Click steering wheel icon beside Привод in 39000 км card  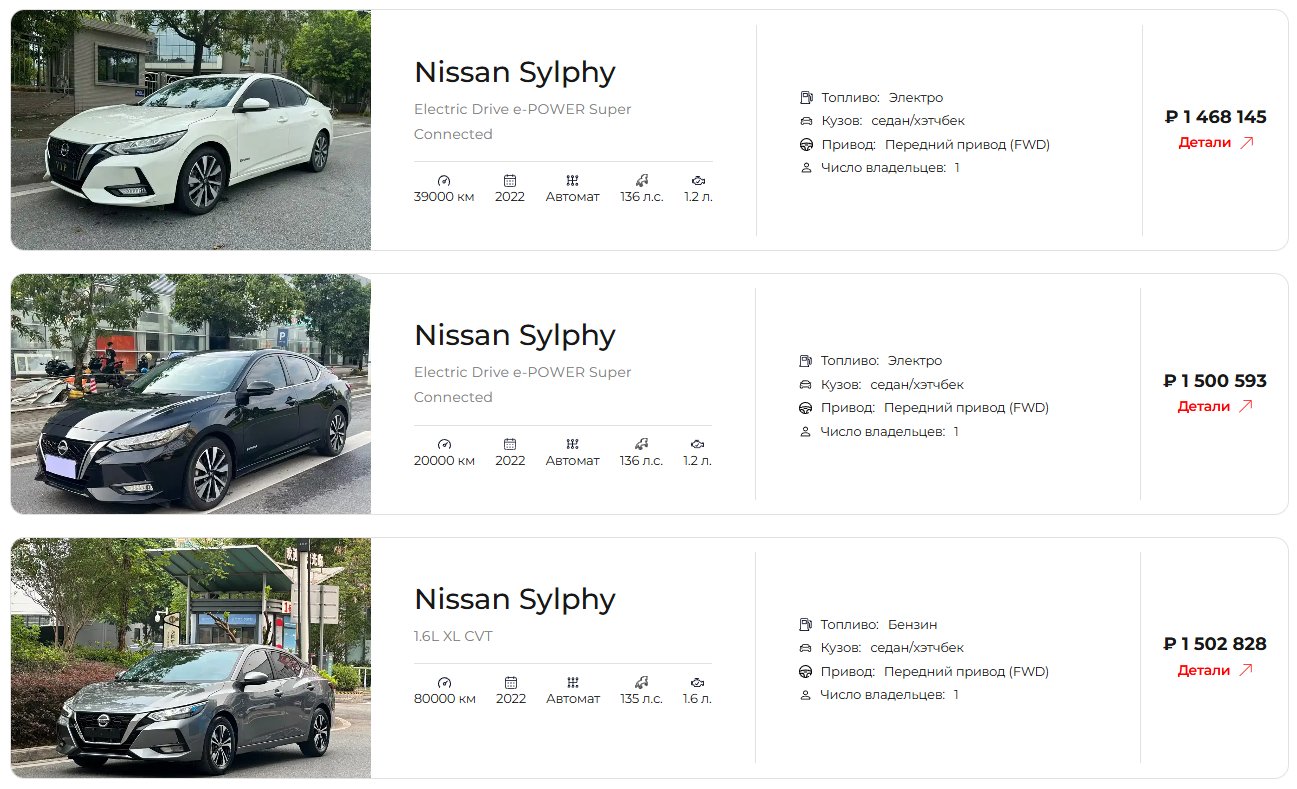806,145
